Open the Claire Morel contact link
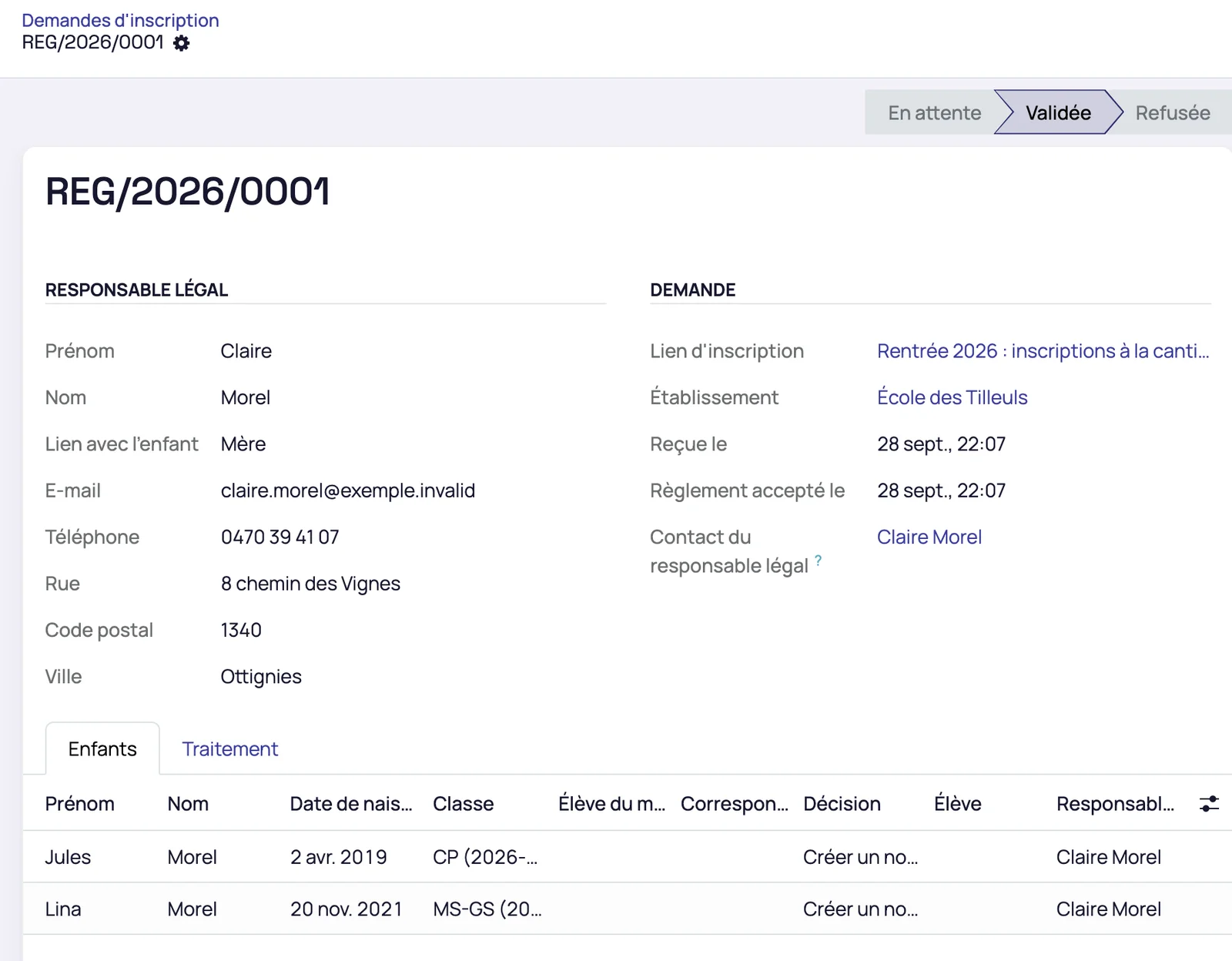This screenshot has width=1232, height=961. pos(929,537)
